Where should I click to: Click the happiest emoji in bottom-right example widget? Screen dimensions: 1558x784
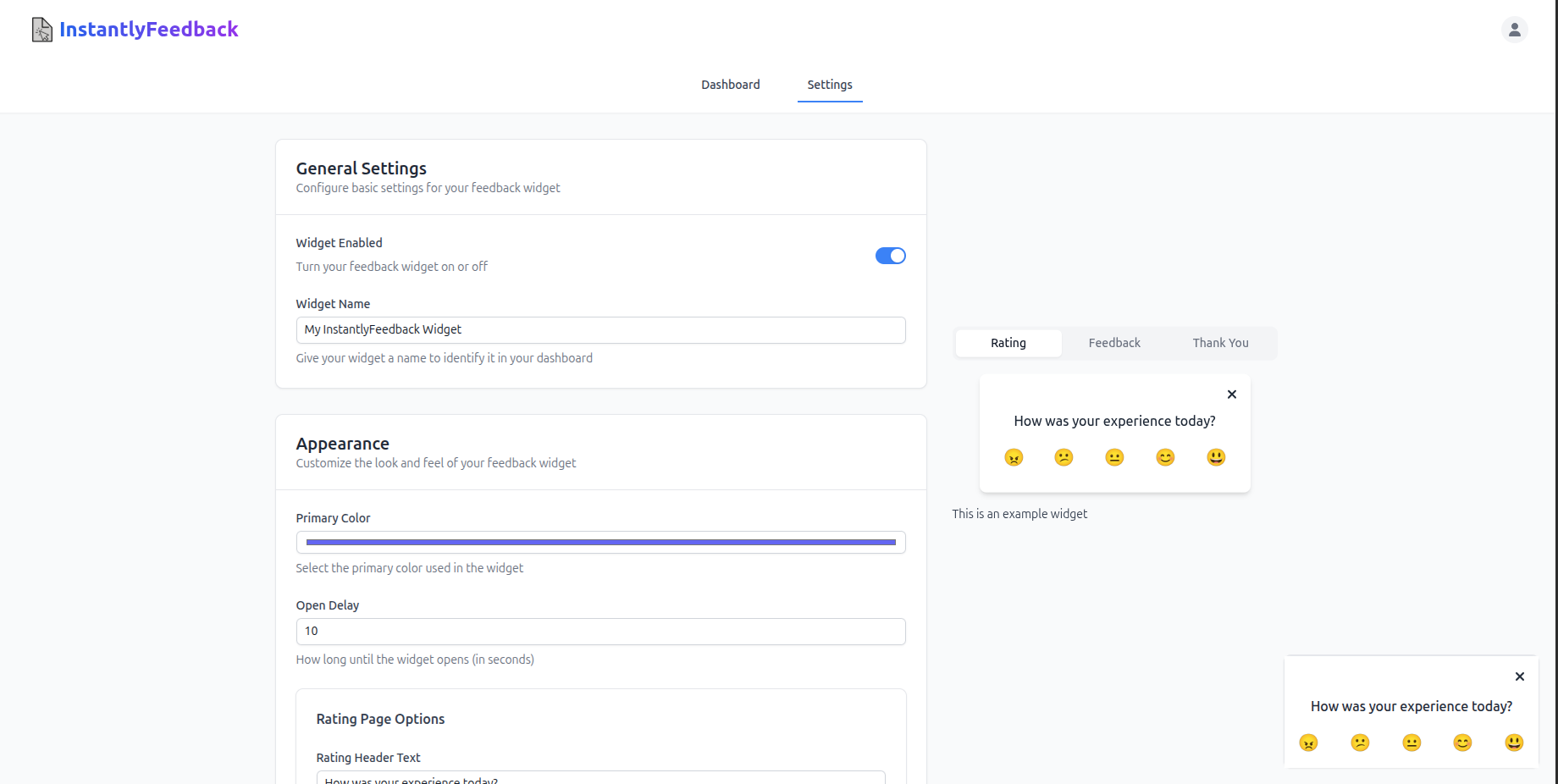tap(1514, 743)
